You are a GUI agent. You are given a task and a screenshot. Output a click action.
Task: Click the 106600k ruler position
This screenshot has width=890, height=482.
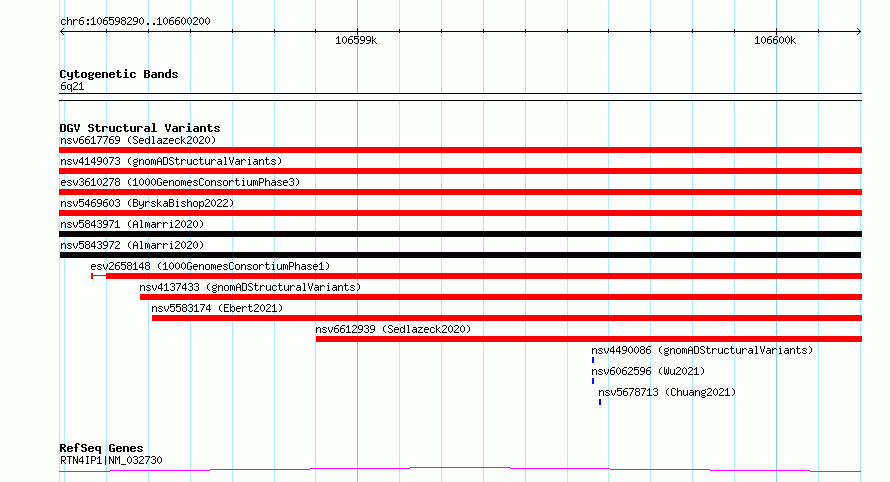[775, 40]
